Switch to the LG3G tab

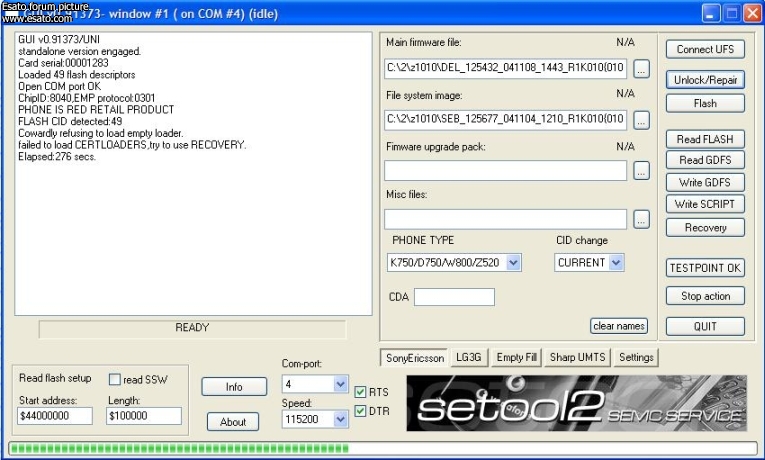click(468, 358)
